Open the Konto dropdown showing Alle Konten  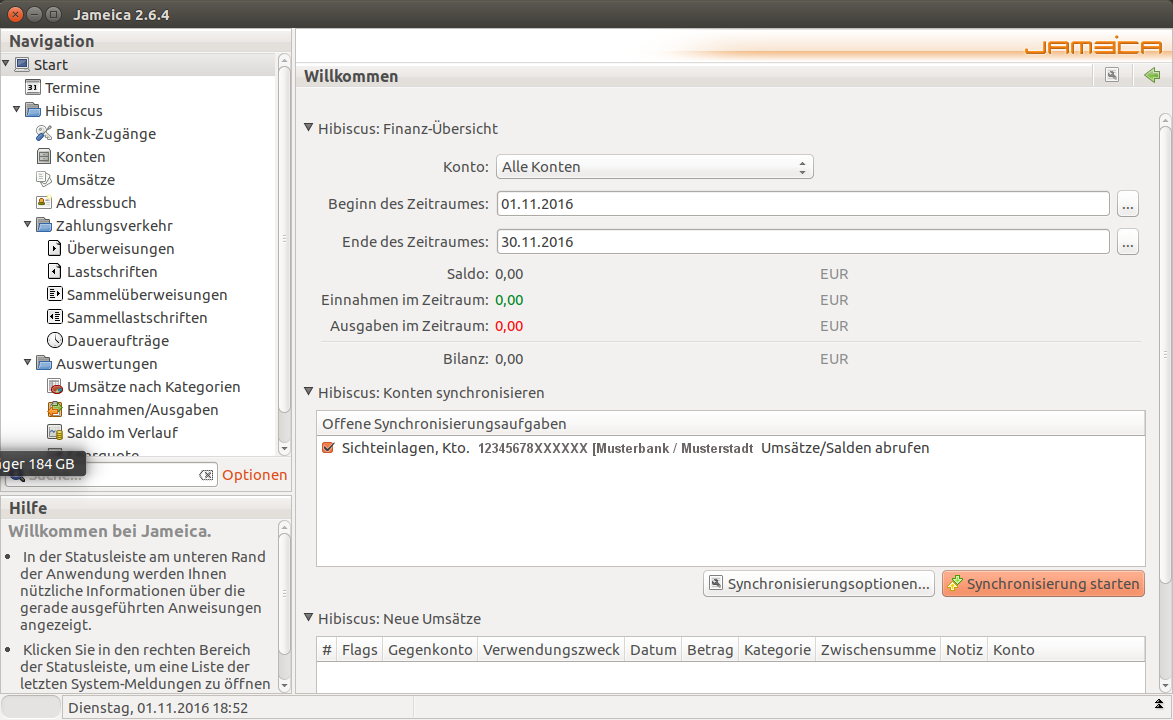coord(655,167)
